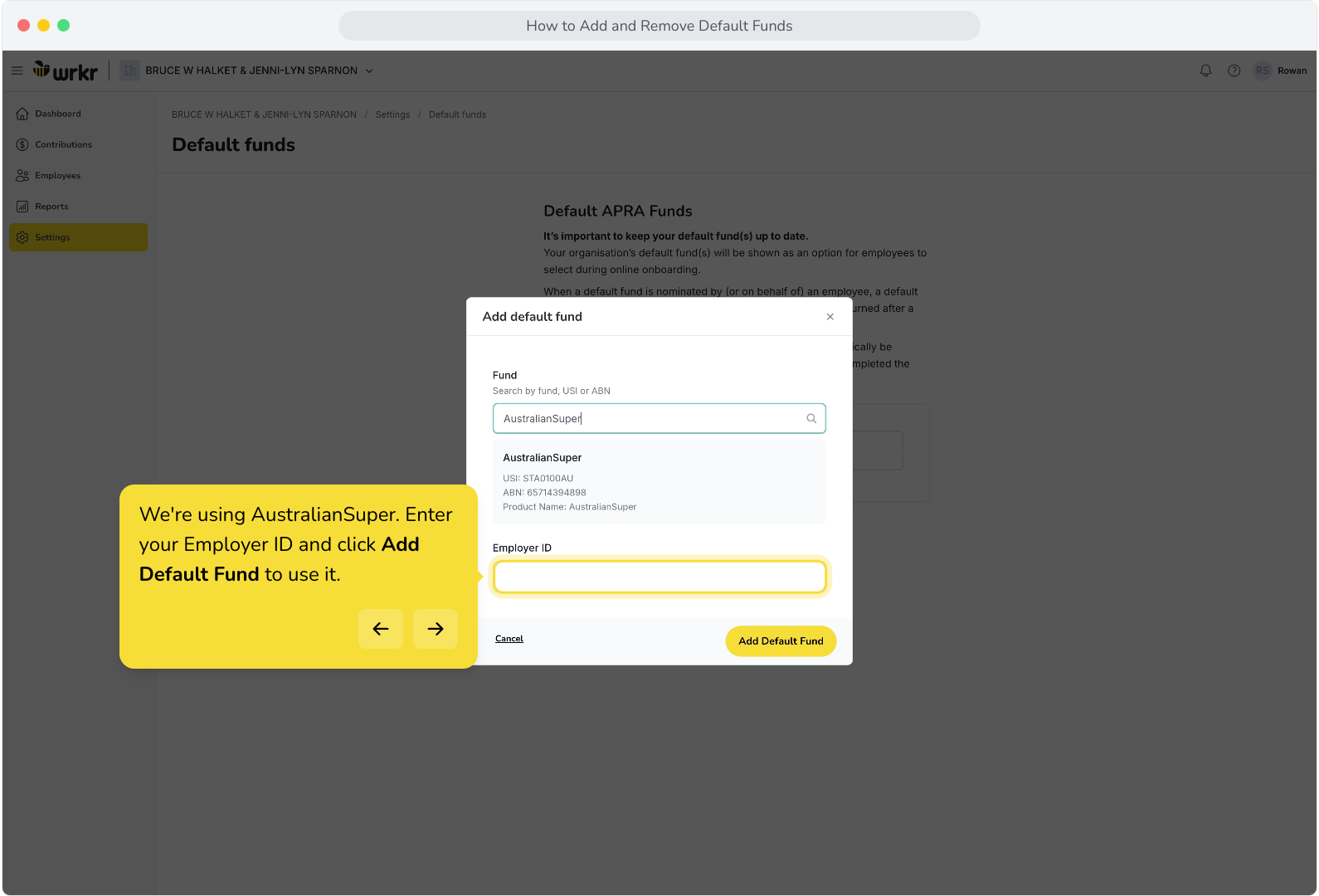Click the Contributions dollar icon
Image resolution: width=1319 pixels, height=896 pixels.
[x=22, y=144]
